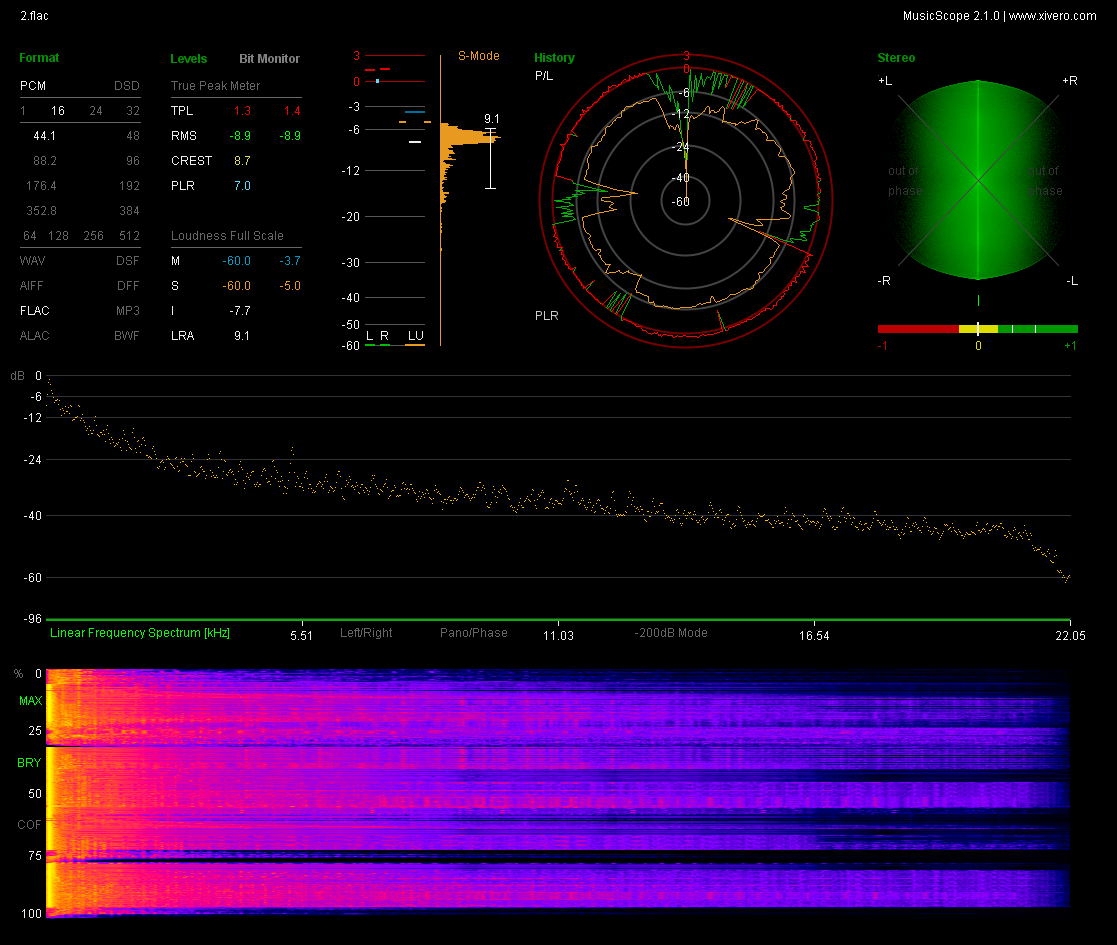The height and width of the screenshot is (945, 1117).
Task: Click the History panel heading
Action: click(x=554, y=58)
